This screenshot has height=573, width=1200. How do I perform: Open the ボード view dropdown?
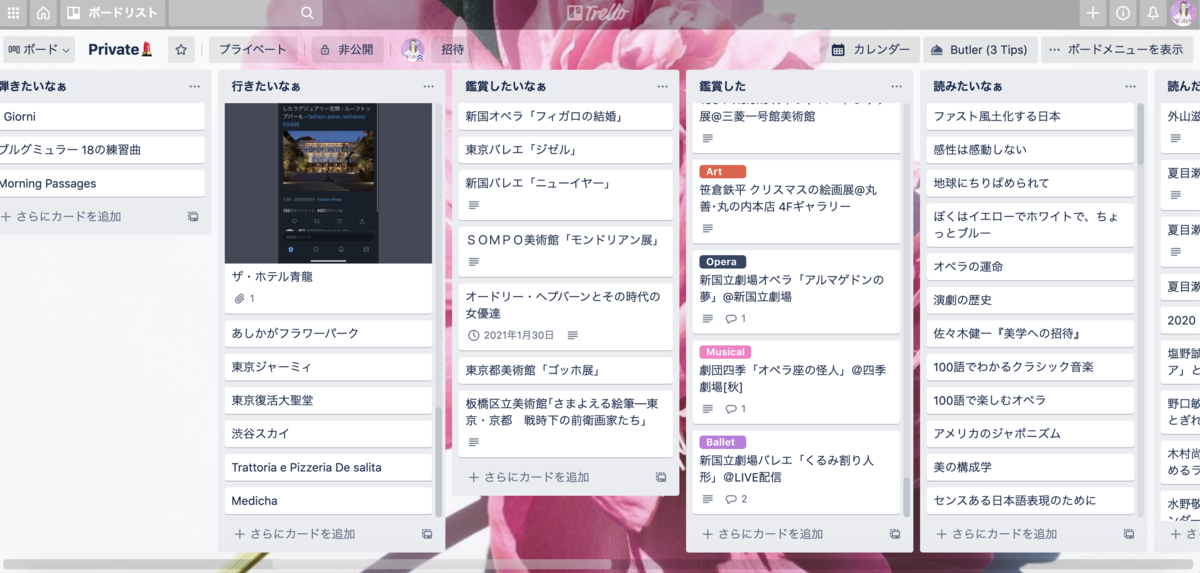coord(40,49)
